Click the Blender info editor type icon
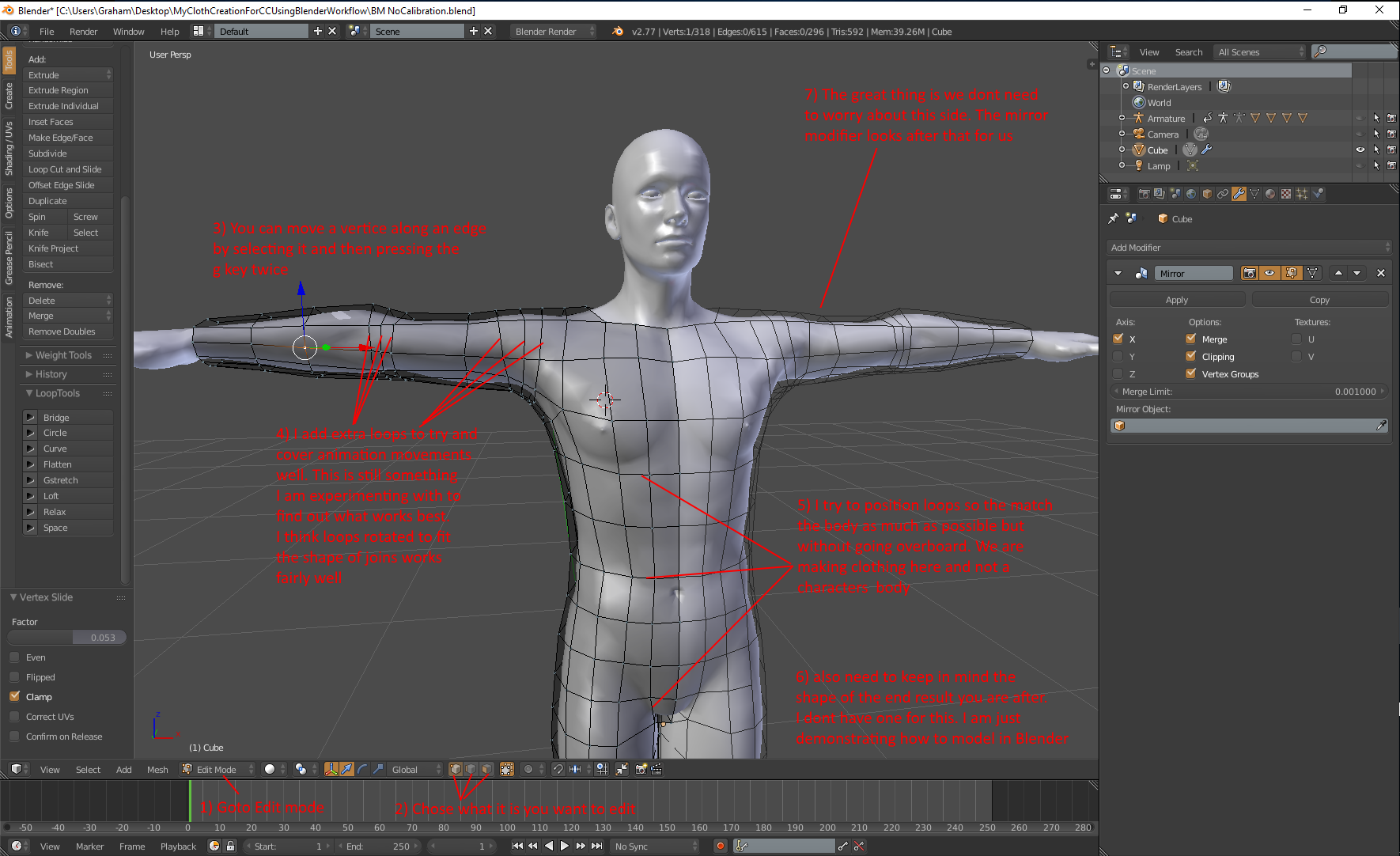Viewport: 1400px width, 856px height. pyautogui.click(x=16, y=31)
